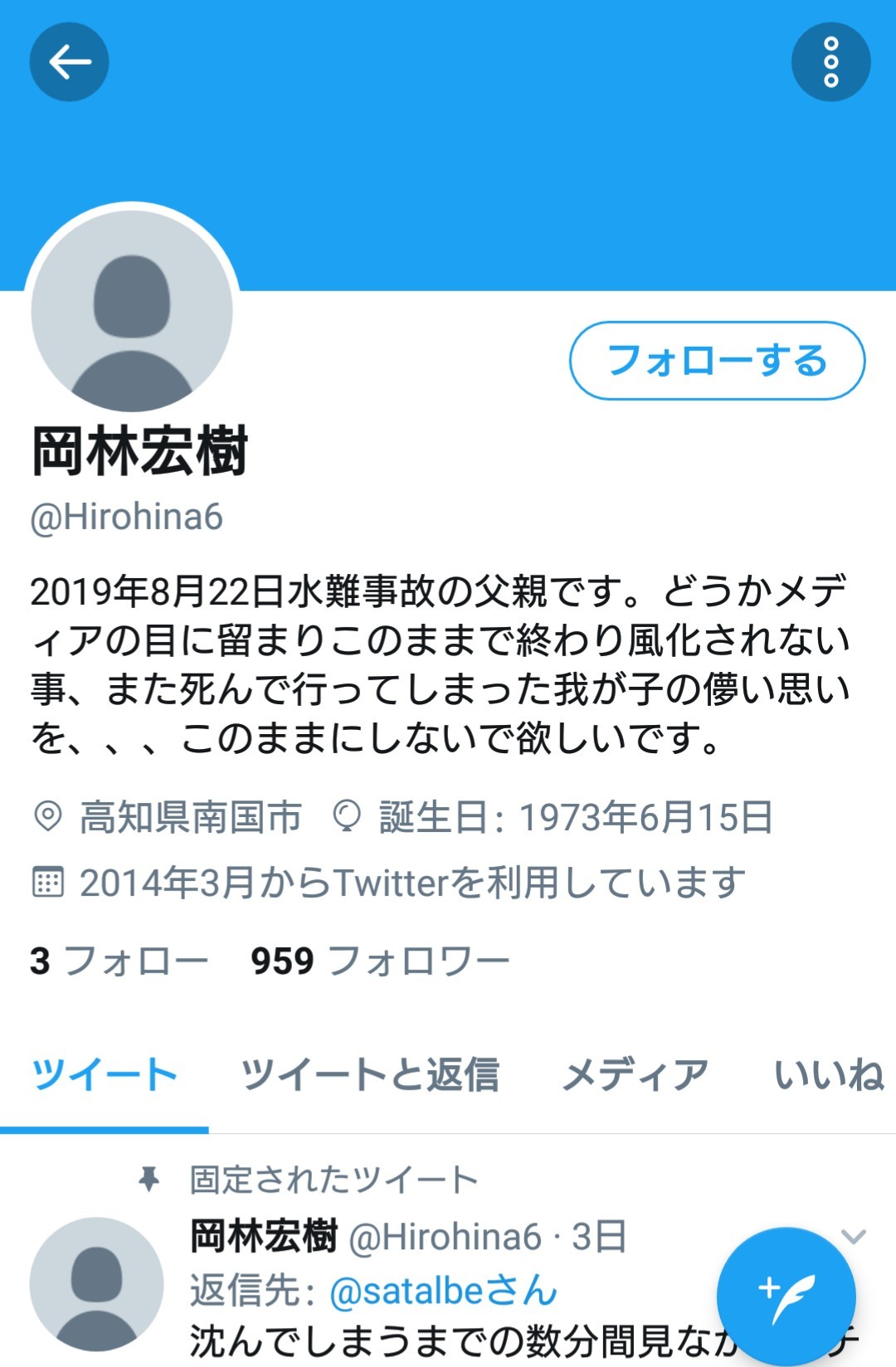Tap the birthday balloon icon
The height and width of the screenshot is (1367, 896).
[x=347, y=816]
